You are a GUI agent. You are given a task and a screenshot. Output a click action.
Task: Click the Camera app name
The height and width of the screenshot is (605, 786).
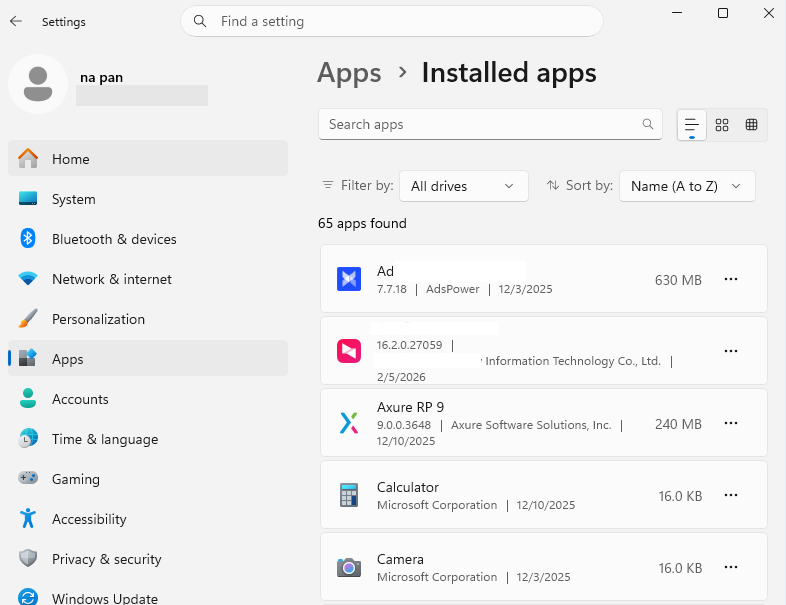400,559
